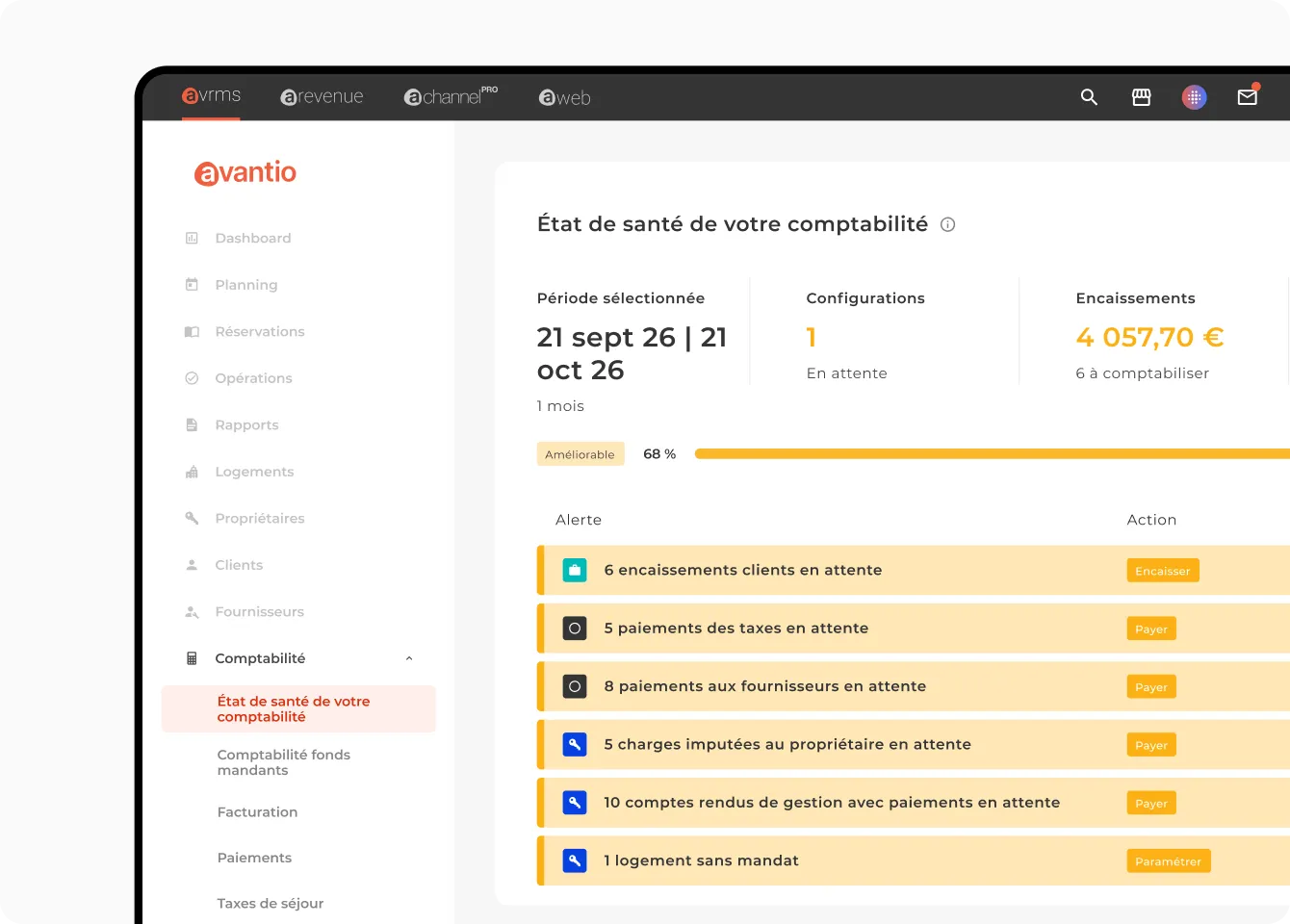Open Dashboard menu item
Image resolution: width=1290 pixels, height=924 pixels.
(x=252, y=238)
